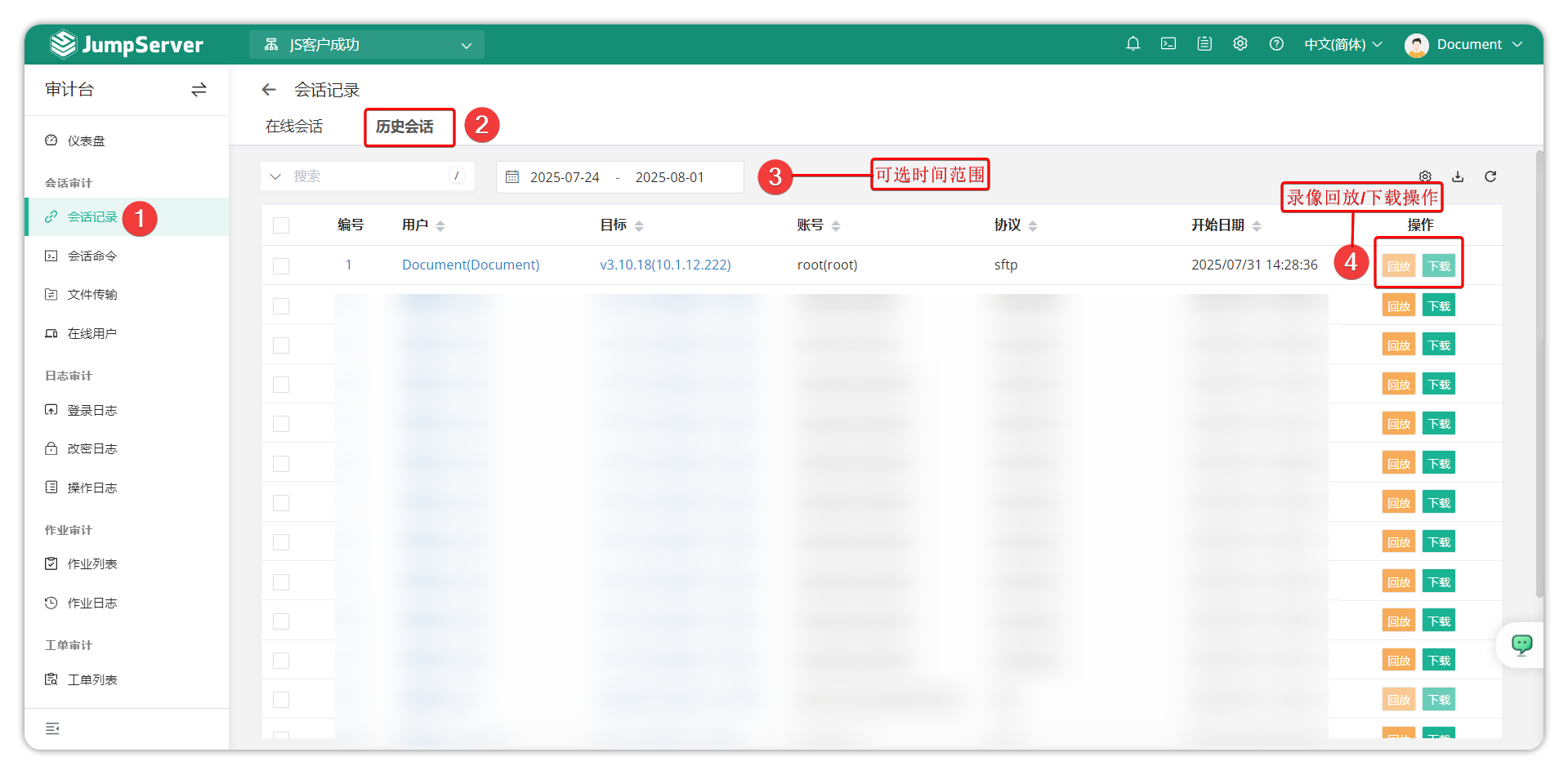Image resolution: width=1568 pixels, height=766 pixels.
Task: Click the JumpServer logo
Action: pyautogui.click(x=126, y=44)
